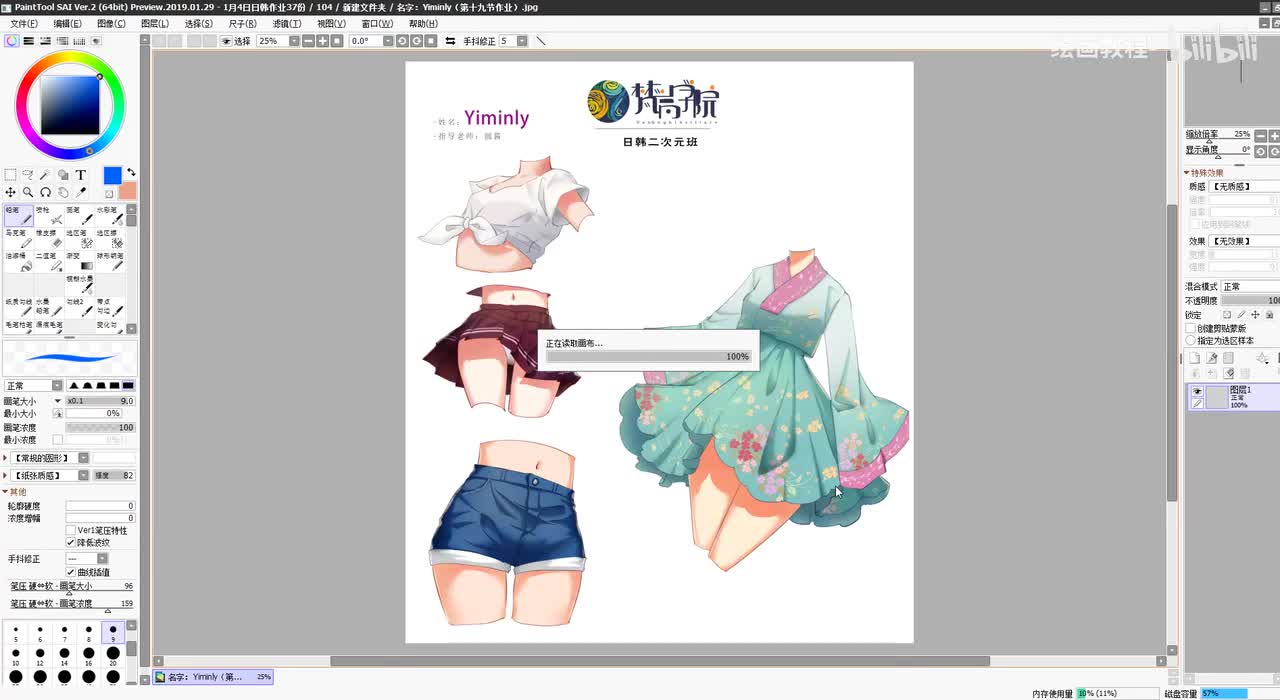Click the zoom out minus button in toolbar
The width and height of the screenshot is (1280, 700).
pos(308,41)
